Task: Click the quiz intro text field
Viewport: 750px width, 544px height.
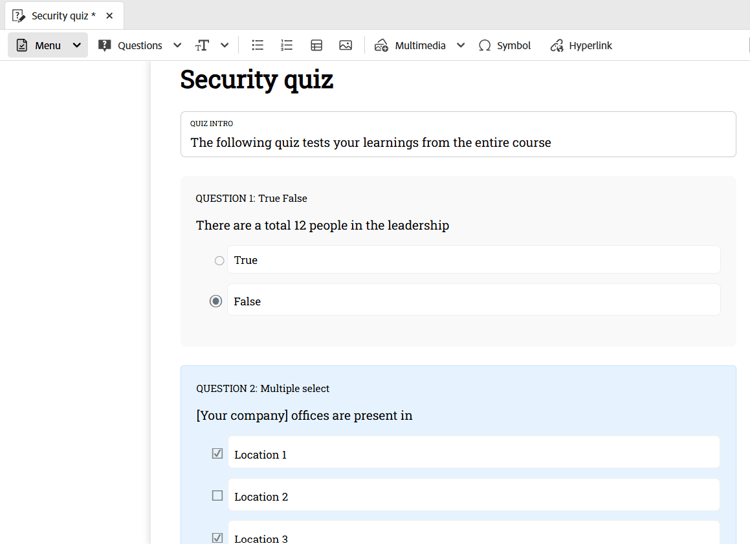Action: 458,134
